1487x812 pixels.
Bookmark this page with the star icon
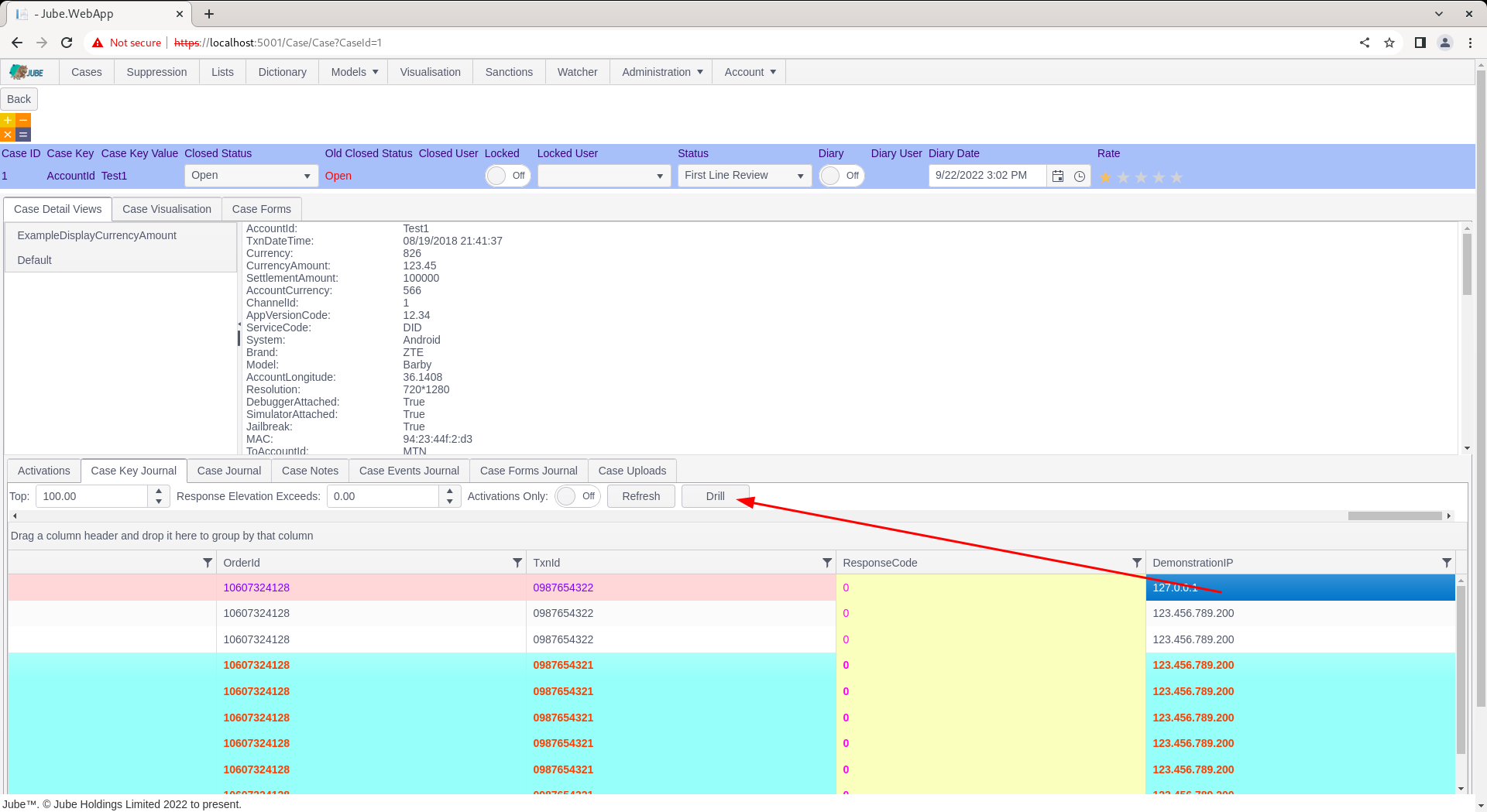pyautogui.click(x=1389, y=43)
